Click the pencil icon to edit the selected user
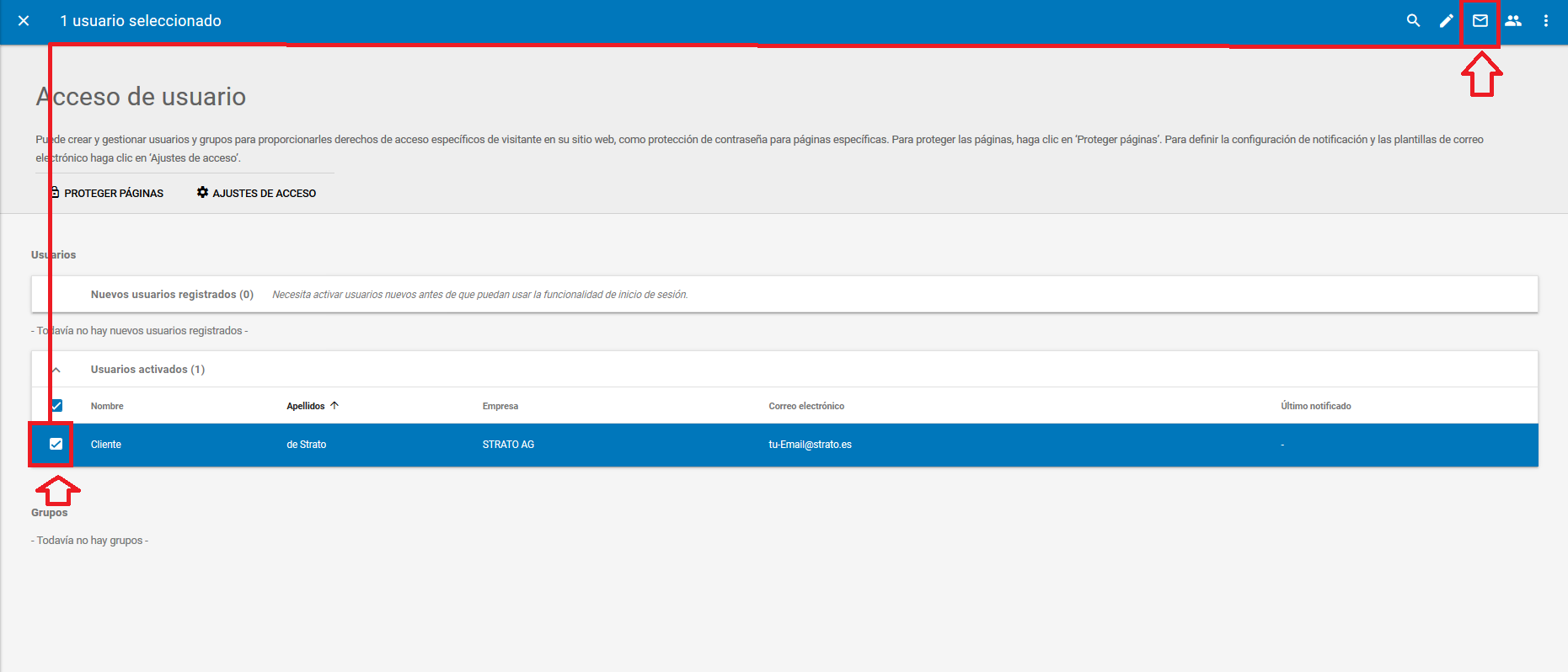 tap(1446, 21)
